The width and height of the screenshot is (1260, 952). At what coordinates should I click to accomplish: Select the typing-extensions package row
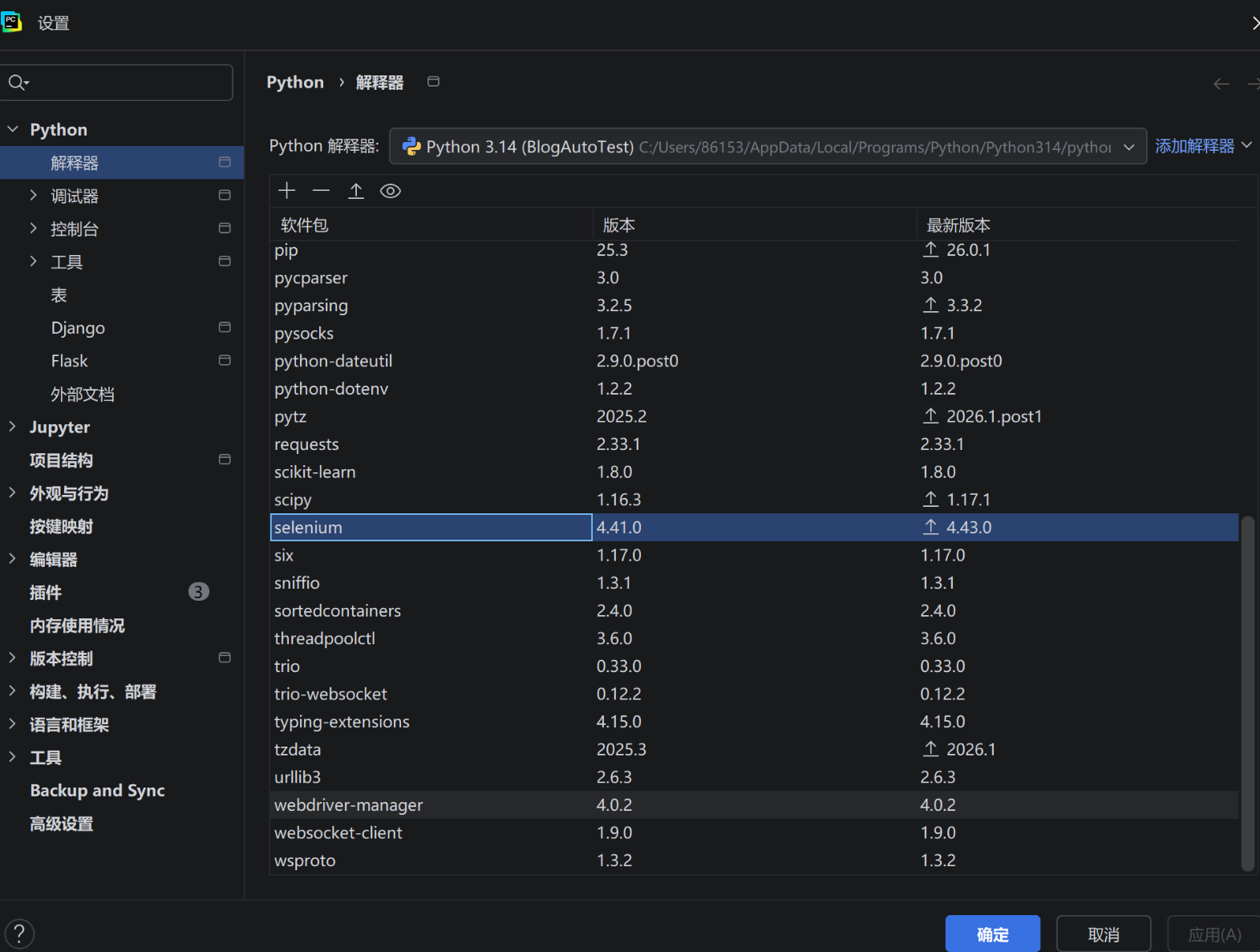(754, 721)
